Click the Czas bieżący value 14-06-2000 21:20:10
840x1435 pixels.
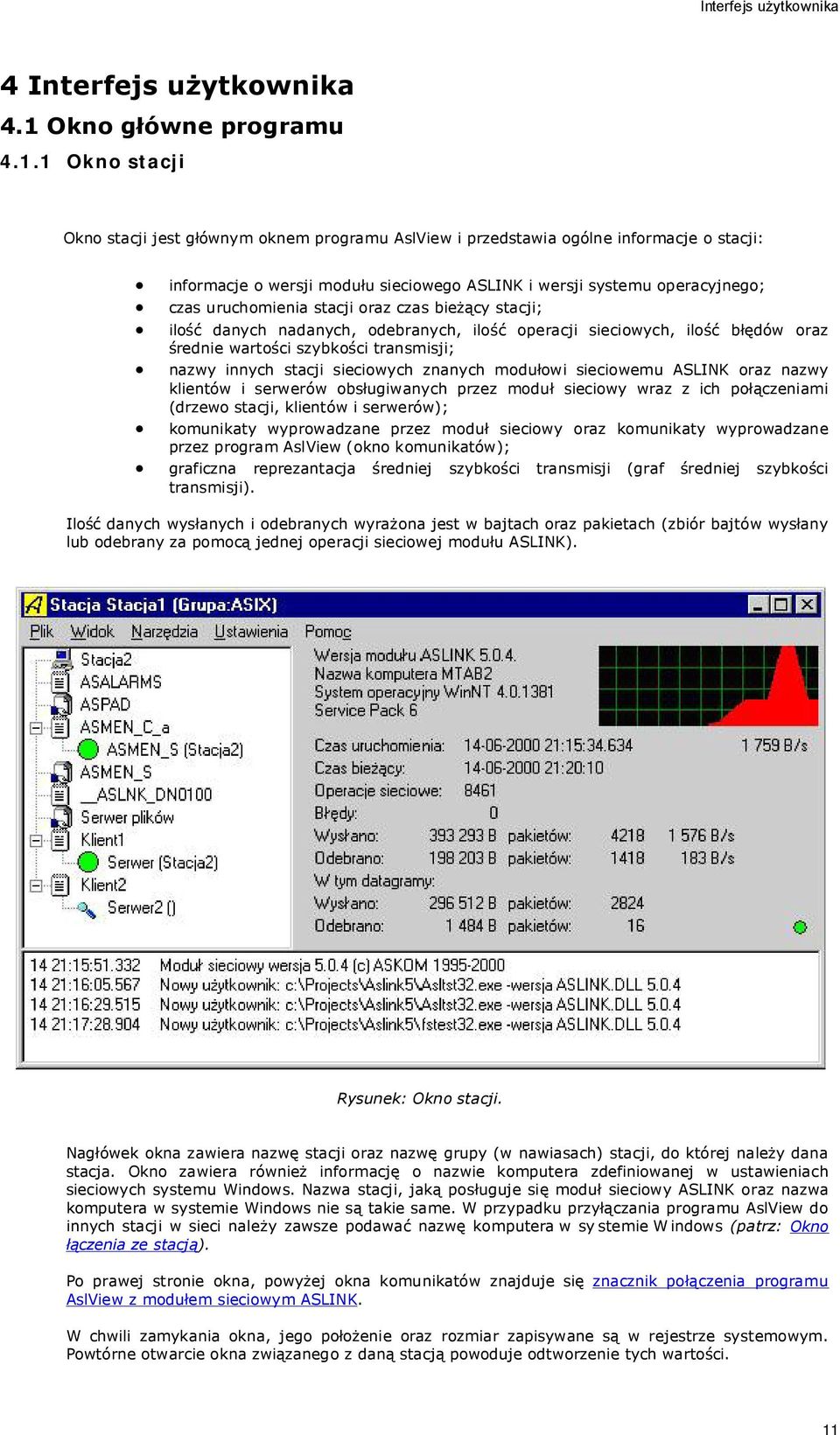pyautogui.click(x=534, y=767)
